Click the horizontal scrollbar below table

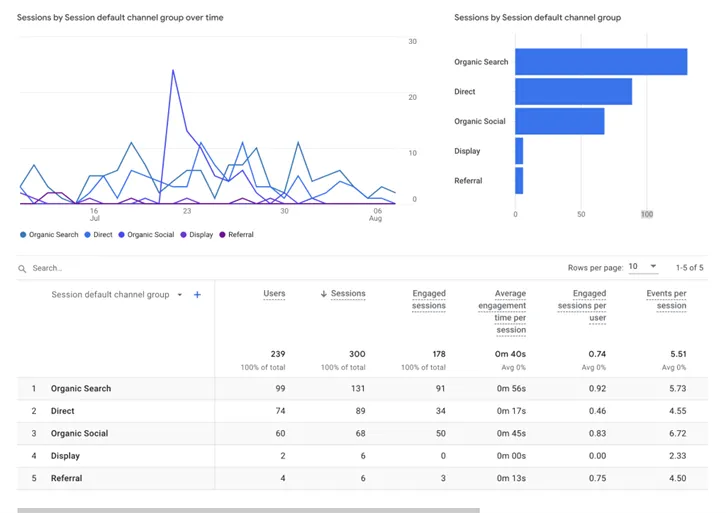(x=248, y=510)
